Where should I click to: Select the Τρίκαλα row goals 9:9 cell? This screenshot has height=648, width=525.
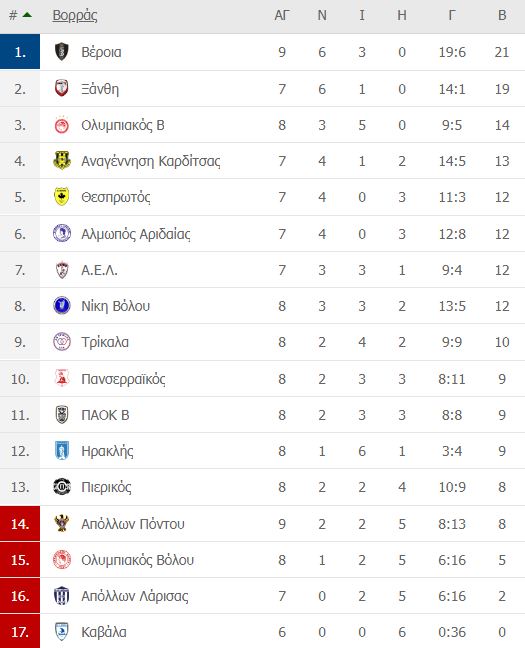pyautogui.click(x=452, y=342)
